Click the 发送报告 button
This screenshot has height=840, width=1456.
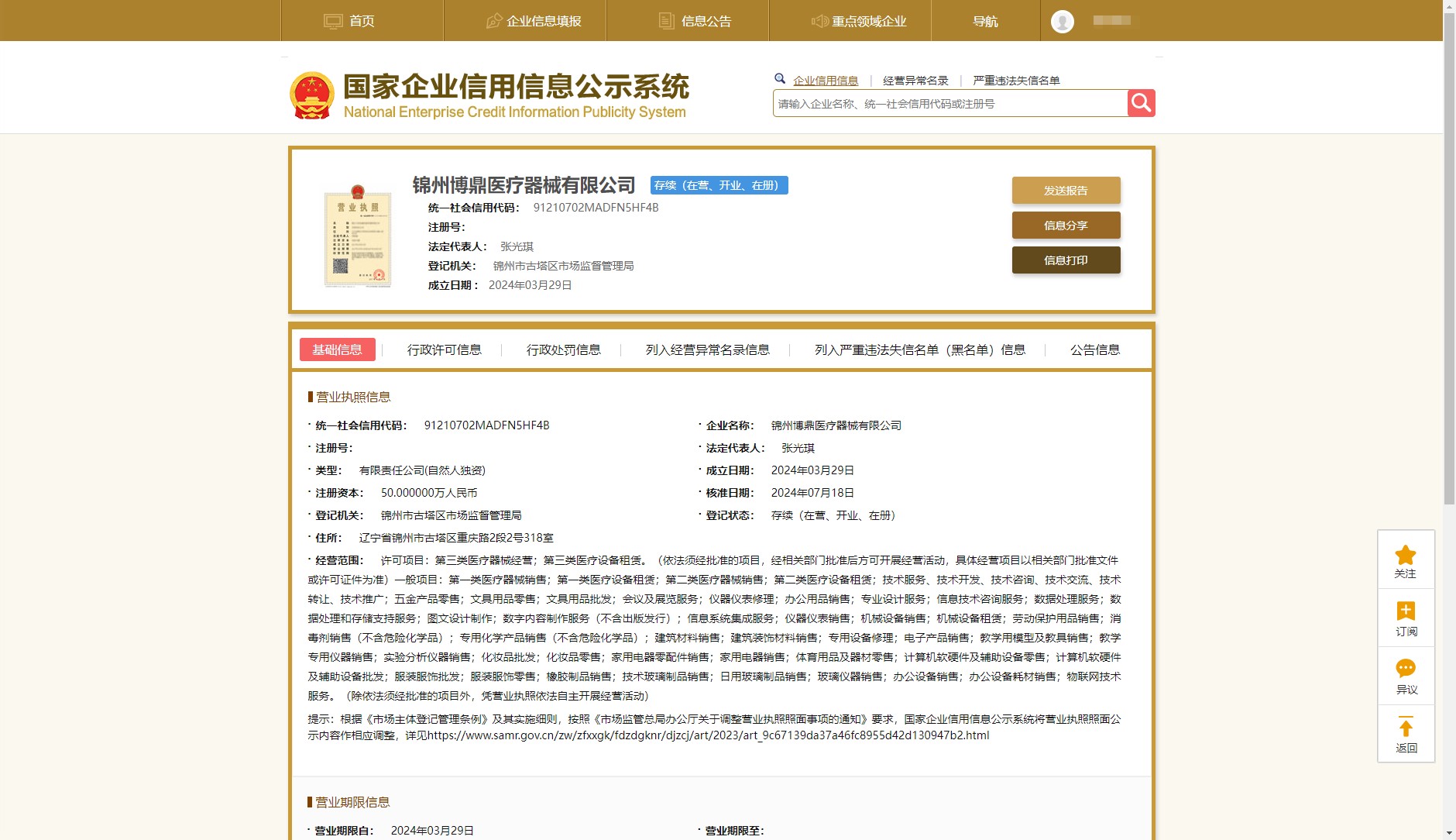pos(1066,191)
